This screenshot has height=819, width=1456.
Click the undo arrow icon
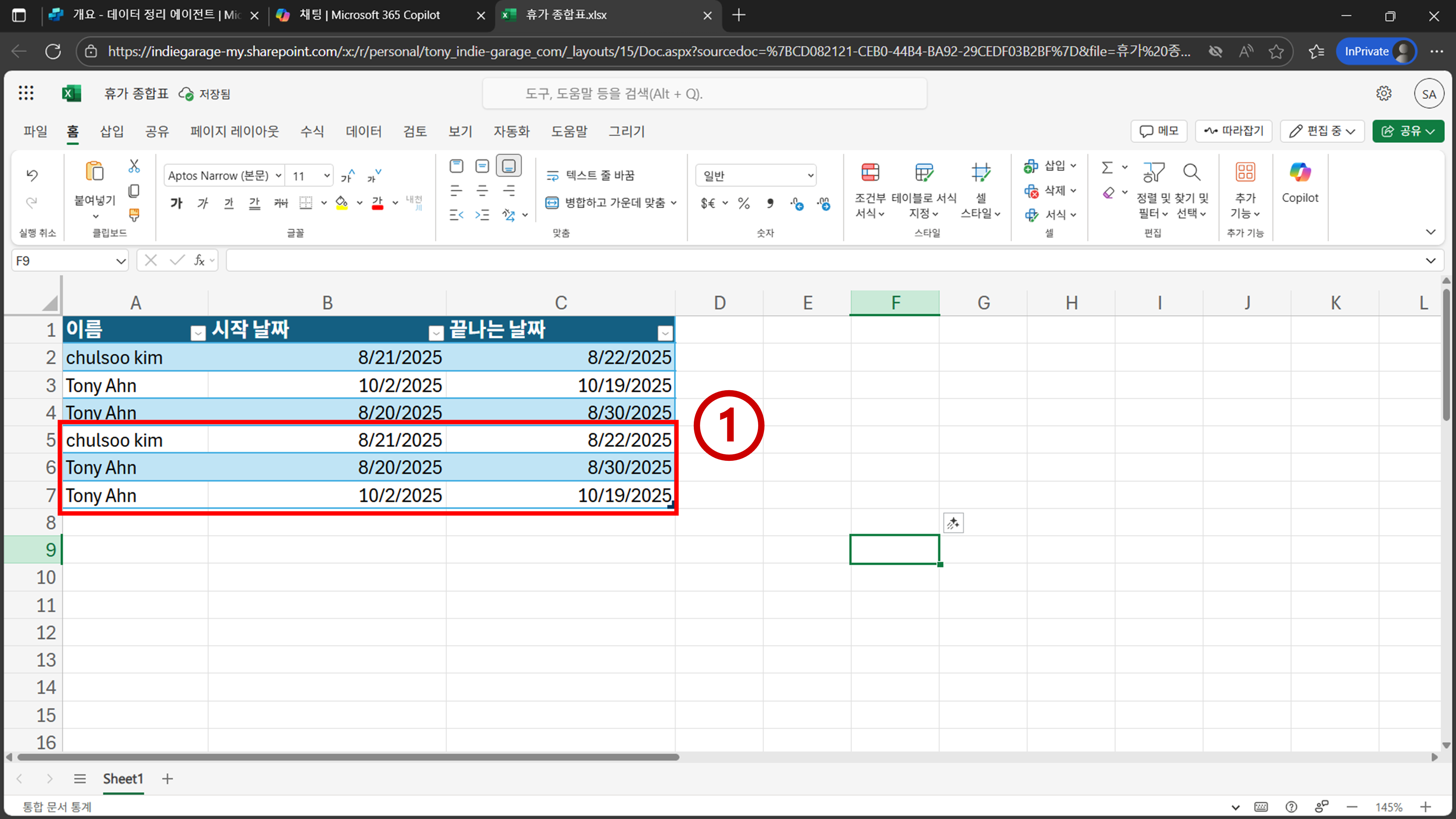pos(32,175)
